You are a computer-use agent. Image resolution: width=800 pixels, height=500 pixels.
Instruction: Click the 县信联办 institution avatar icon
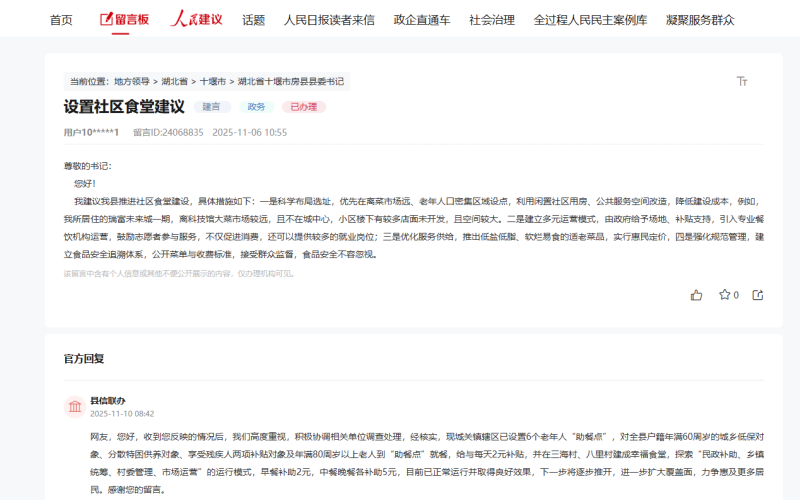point(75,406)
